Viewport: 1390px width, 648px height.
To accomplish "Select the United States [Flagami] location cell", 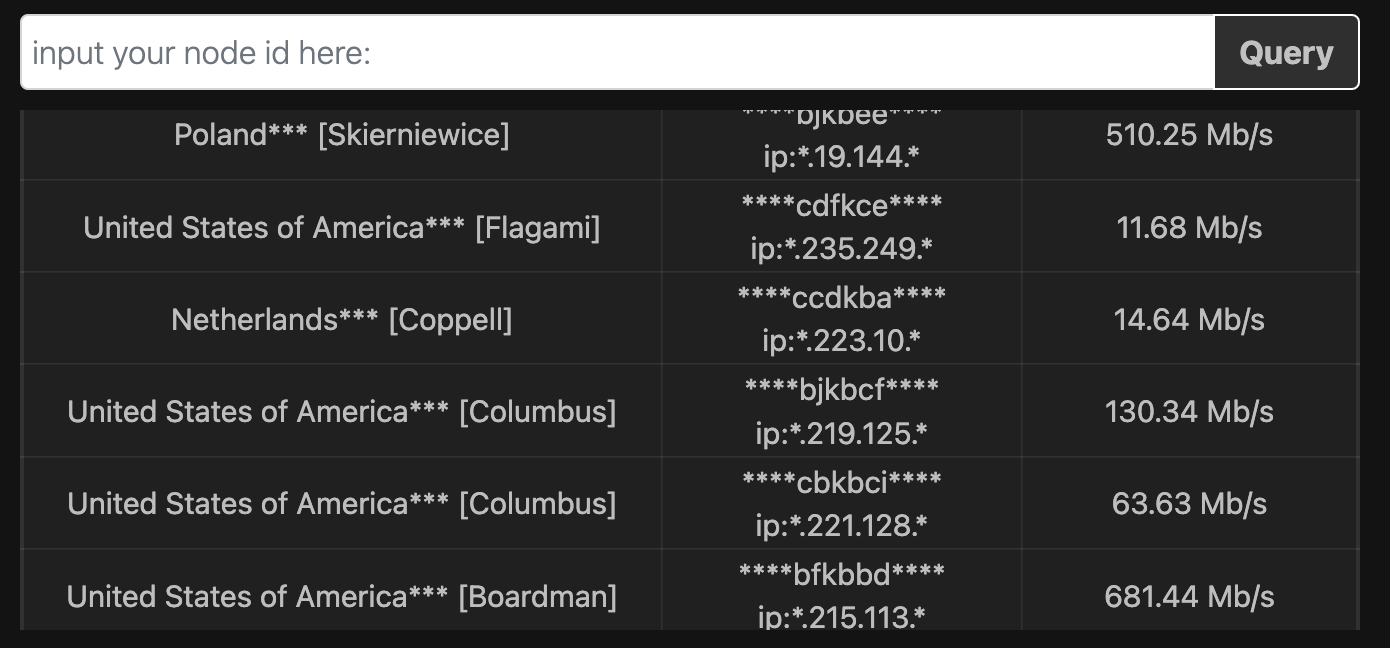I will coord(341,227).
